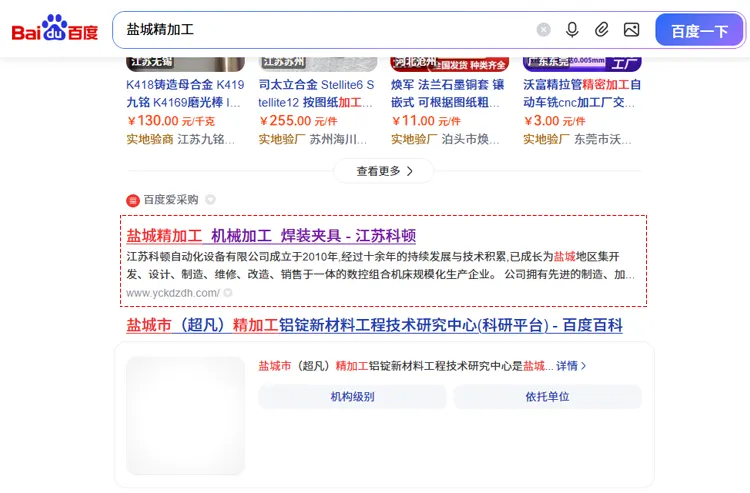Viewport: 750px width, 493px height.
Task: Open the 沃富精拉管精密加工 product link
Action: pyautogui.click(x=582, y=94)
